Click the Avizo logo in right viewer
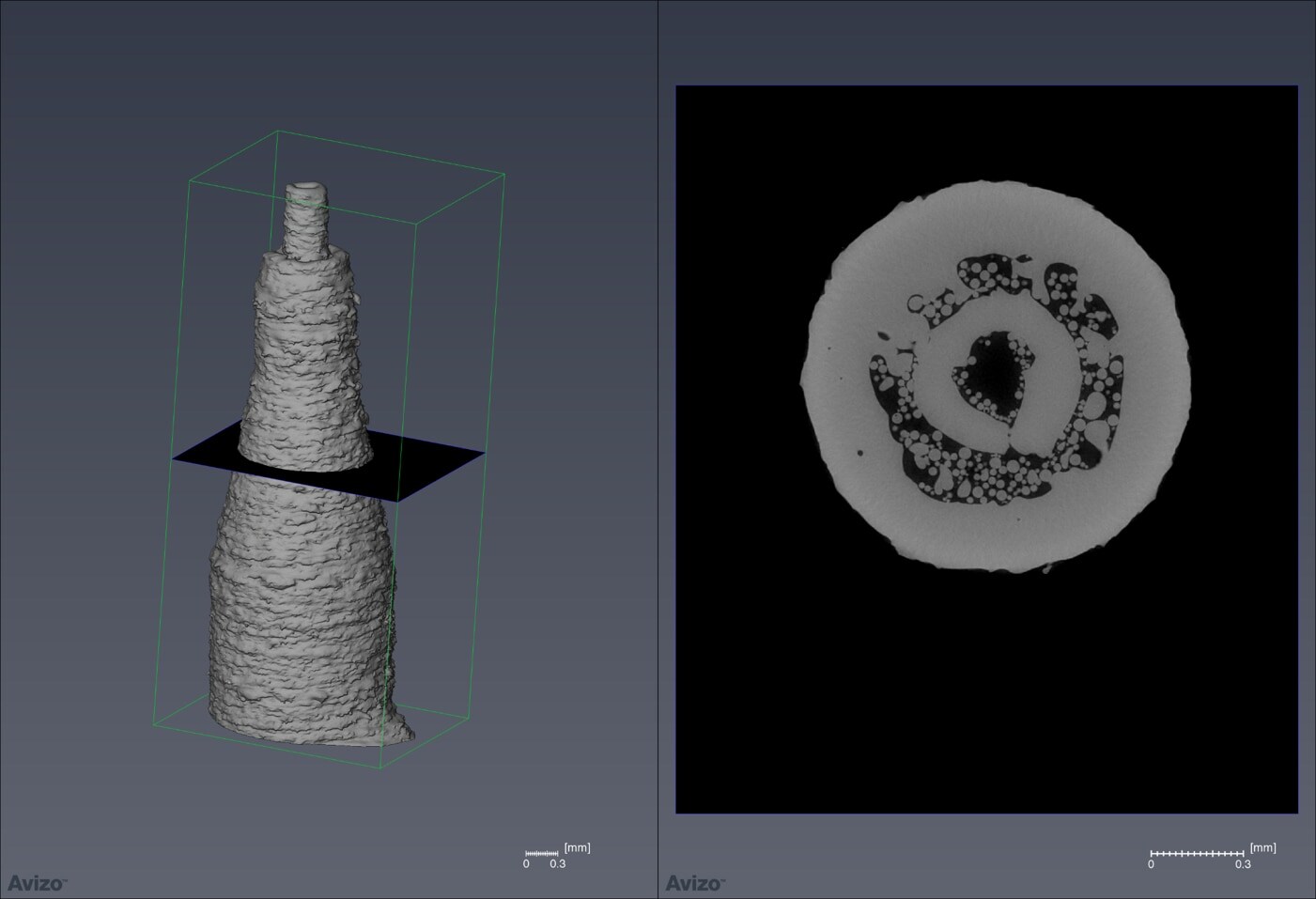Image resolution: width=1316 pixels, height=899 pixels. coord(695,883)
